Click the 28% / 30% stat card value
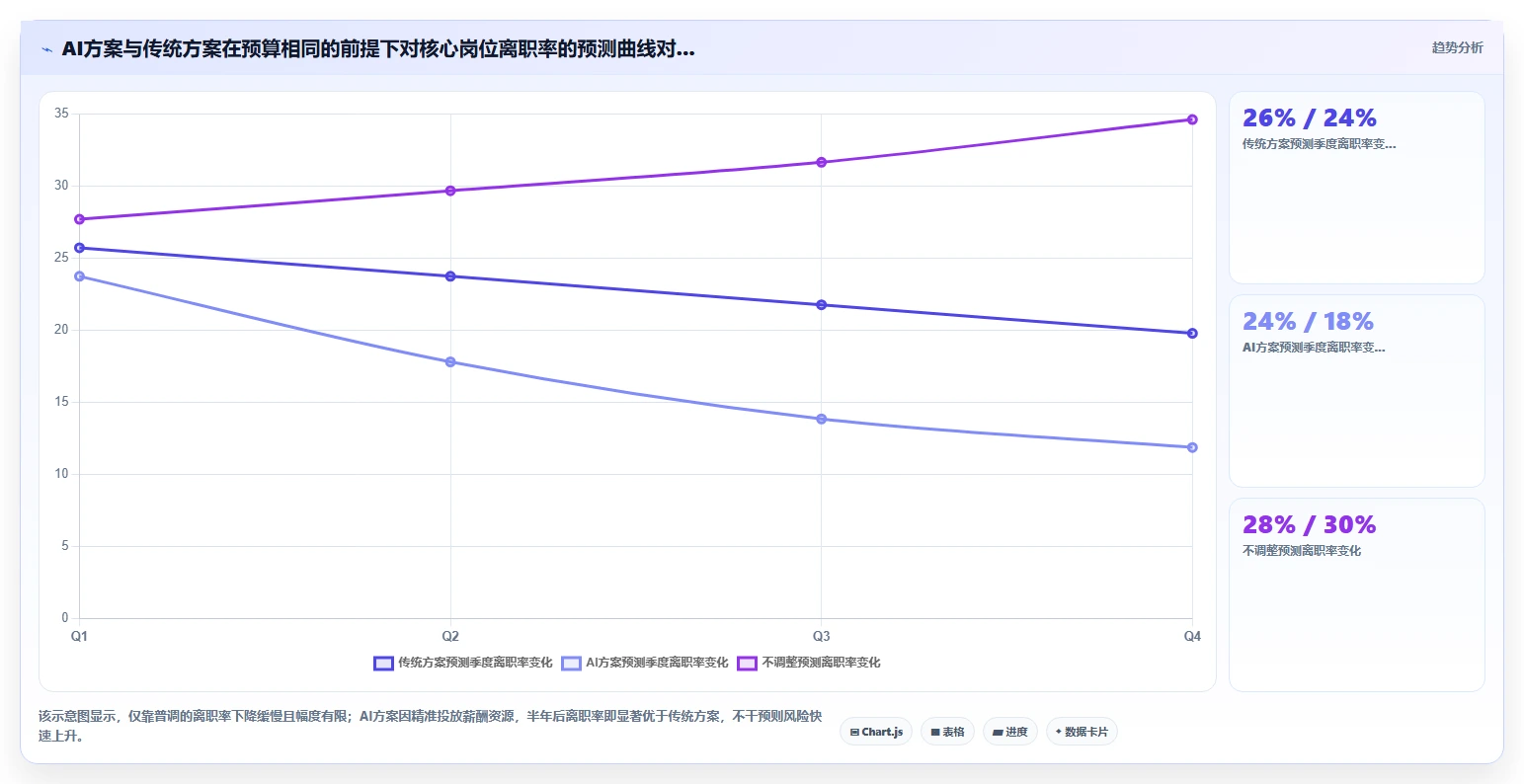Viewport: 1524px width, 784px height. [x=1310, y=525]
